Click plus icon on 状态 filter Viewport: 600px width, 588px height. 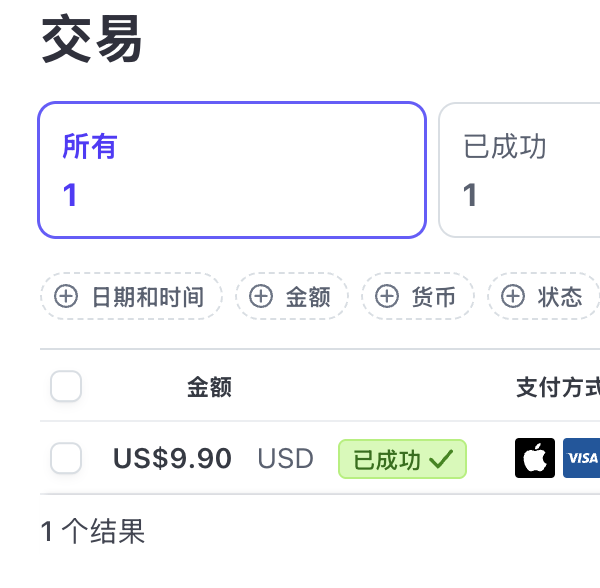513,296
